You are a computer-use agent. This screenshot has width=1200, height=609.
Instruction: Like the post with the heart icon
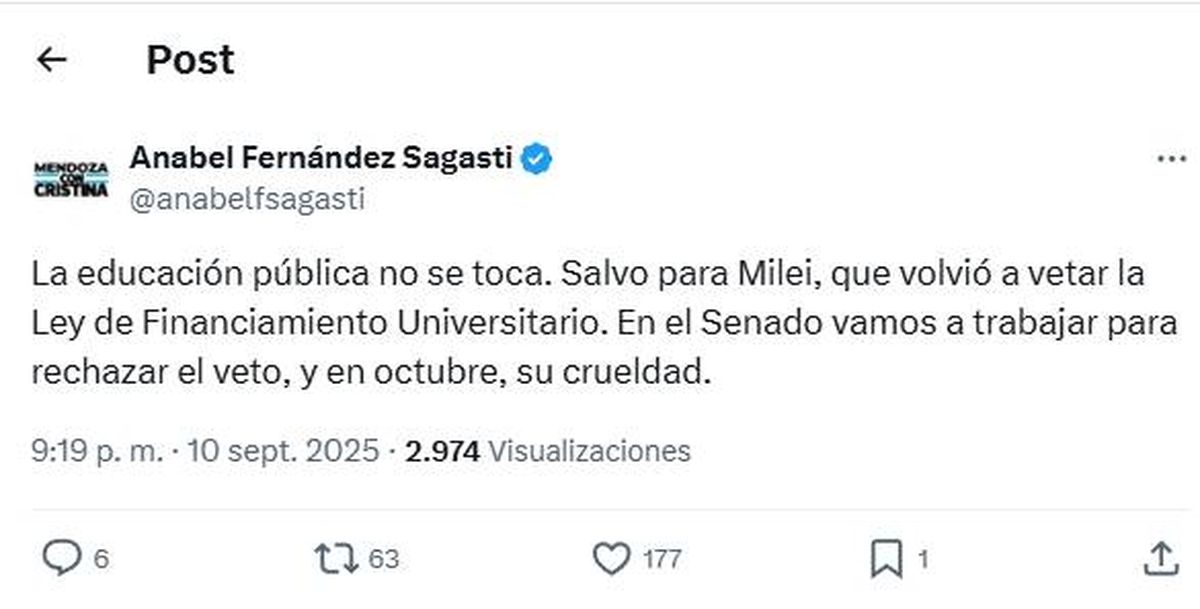point(612,558)
